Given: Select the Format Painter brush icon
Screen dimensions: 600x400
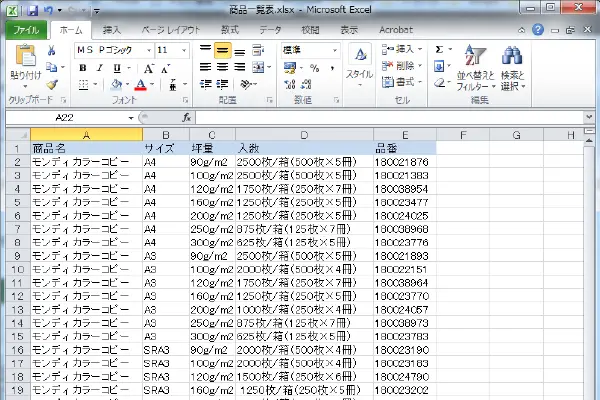Looking at the screenshot, I should (52, 84).
